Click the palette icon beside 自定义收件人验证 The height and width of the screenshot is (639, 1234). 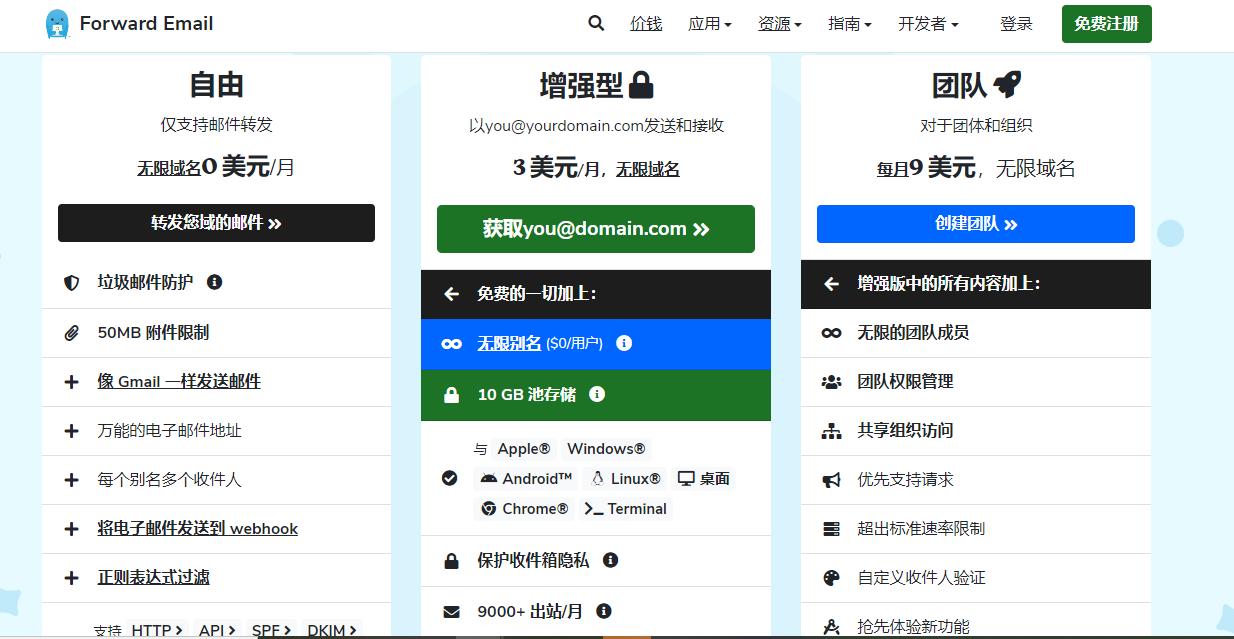(x=831, y=578)
